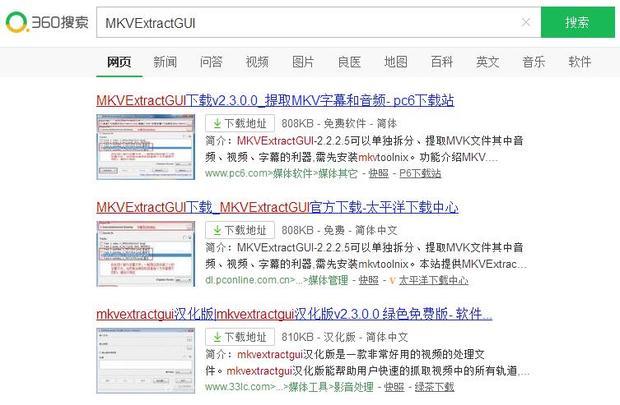Viewport: 620px width, 405px height.
Task: Click the 360搜索 logo
Action: point(47,22)
